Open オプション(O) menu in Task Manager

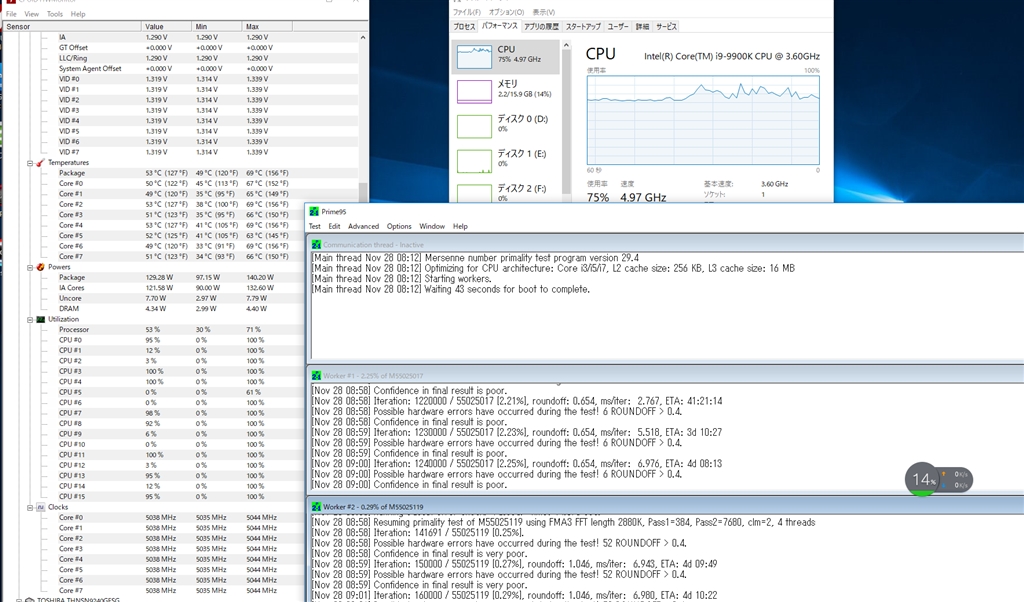pos(506,12)
